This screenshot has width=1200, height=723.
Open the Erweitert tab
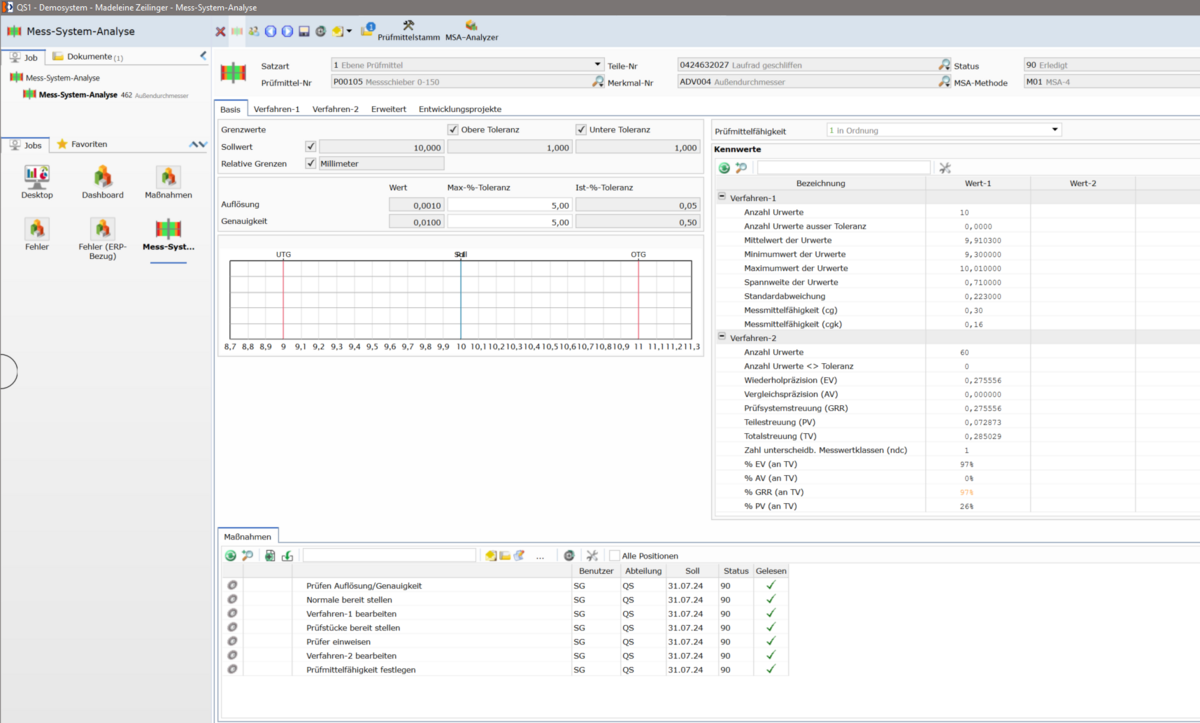coord(388,108)
